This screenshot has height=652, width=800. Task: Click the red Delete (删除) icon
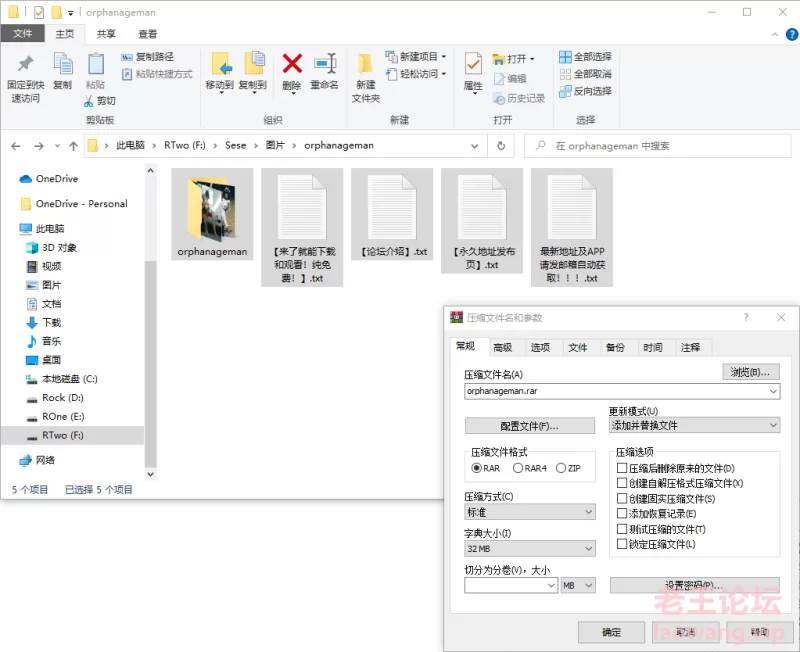point(292,64)
